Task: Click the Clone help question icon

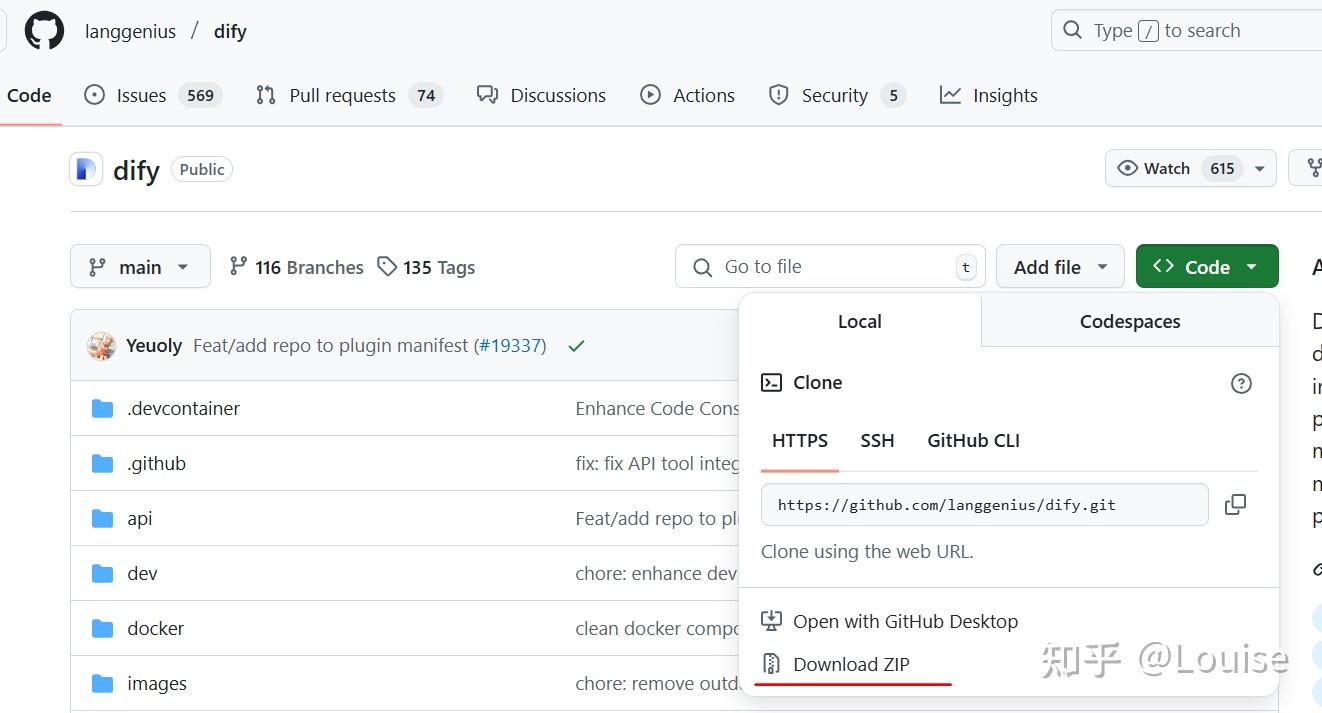Action: pyautogui.click(x=1241, y=383)
